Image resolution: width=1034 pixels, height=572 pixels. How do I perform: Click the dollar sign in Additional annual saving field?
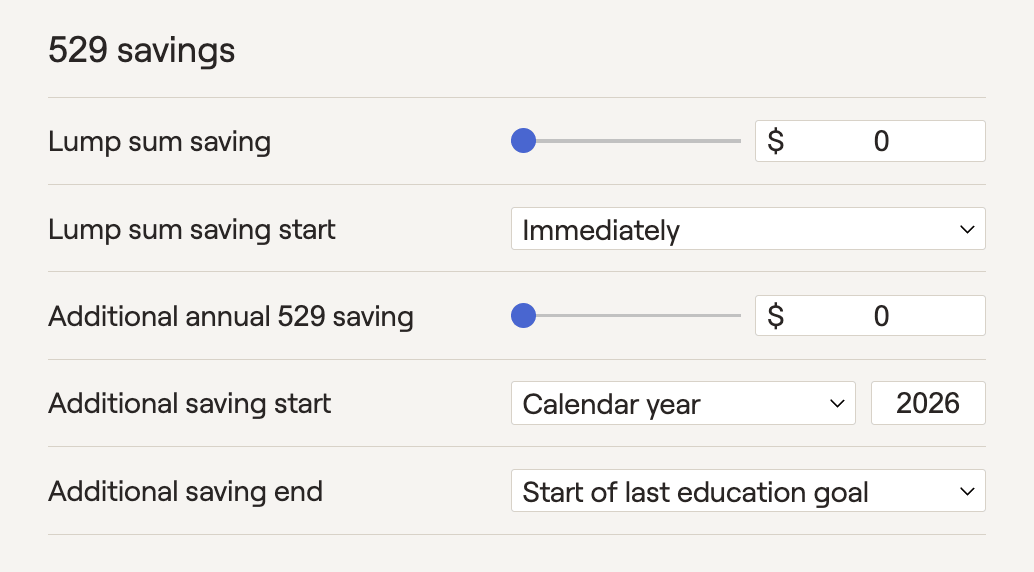[x=775, y=317]
